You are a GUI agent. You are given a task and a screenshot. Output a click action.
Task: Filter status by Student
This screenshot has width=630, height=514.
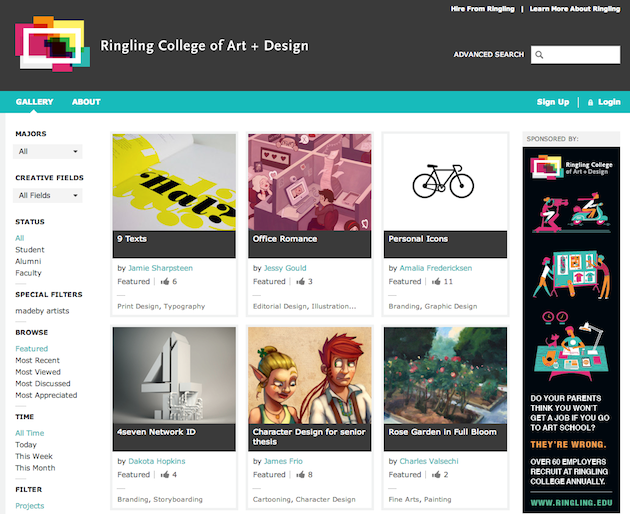30,250
